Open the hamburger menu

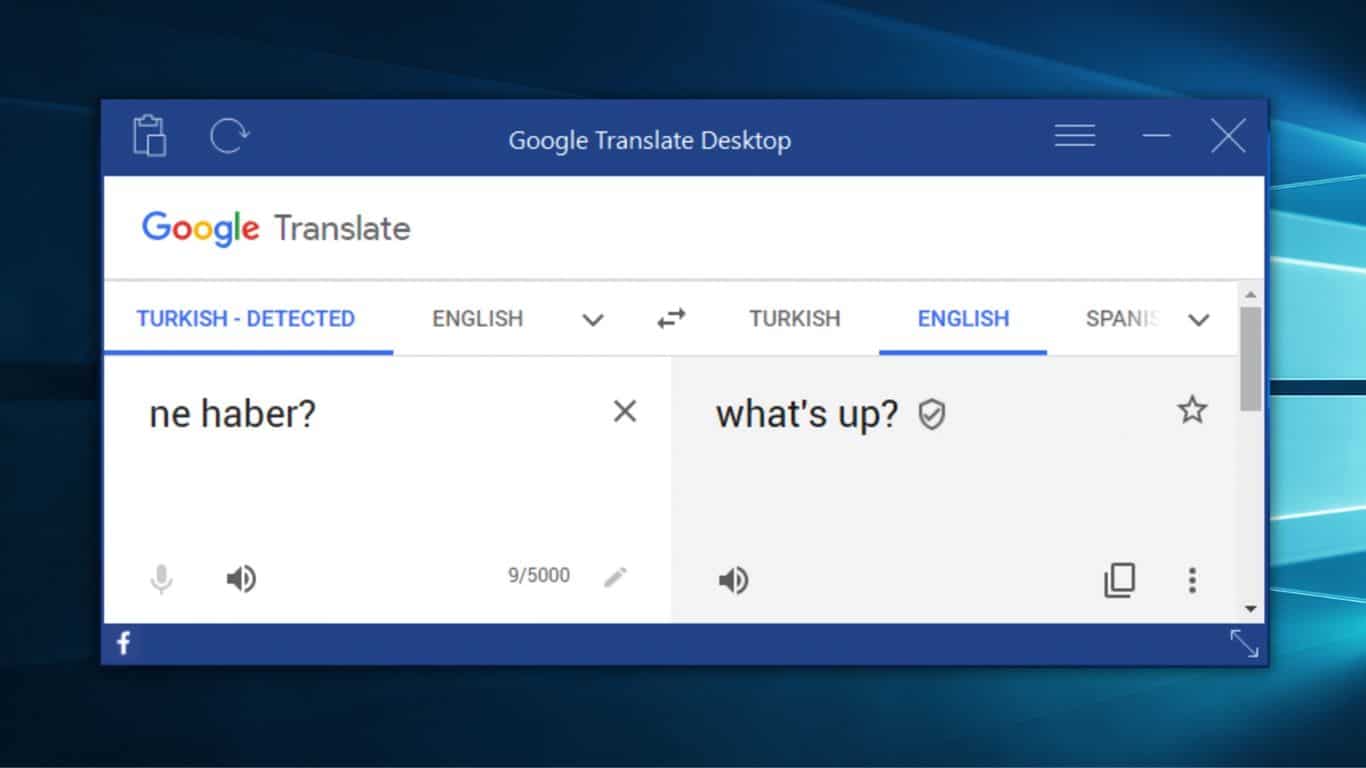pyautogui.click(x=1074, y=136)
